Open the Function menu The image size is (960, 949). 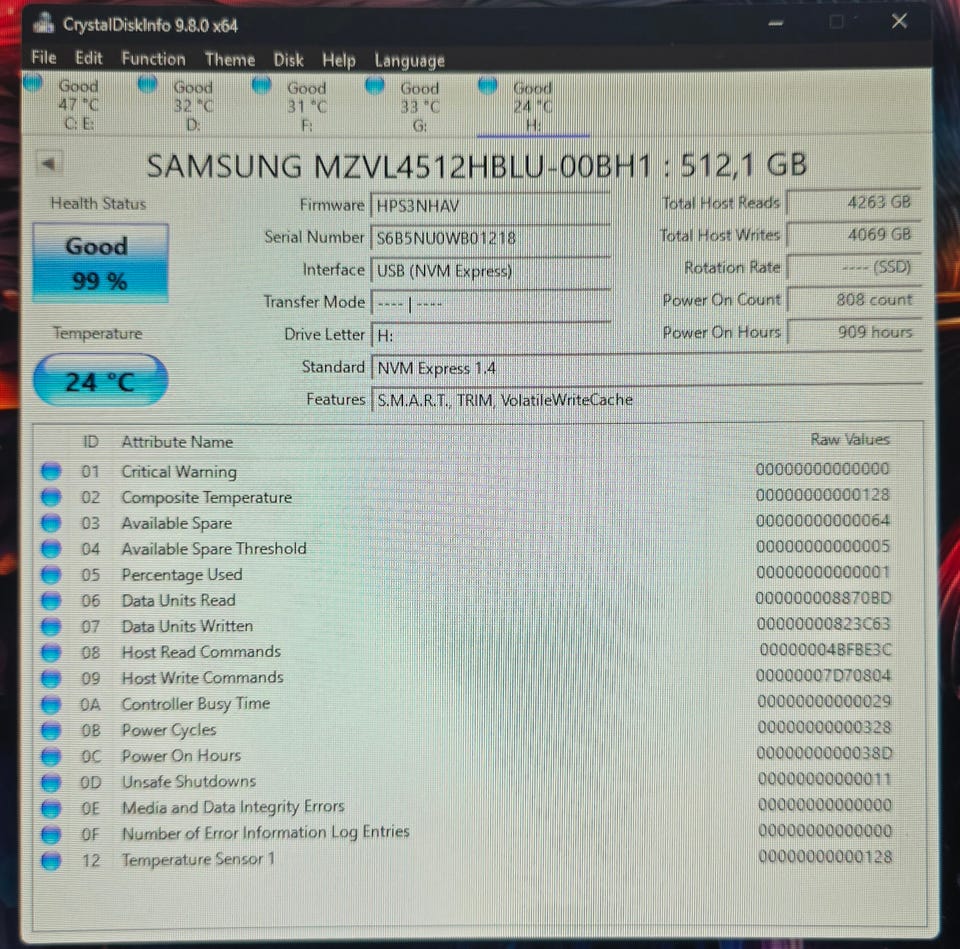pos(153,59)
